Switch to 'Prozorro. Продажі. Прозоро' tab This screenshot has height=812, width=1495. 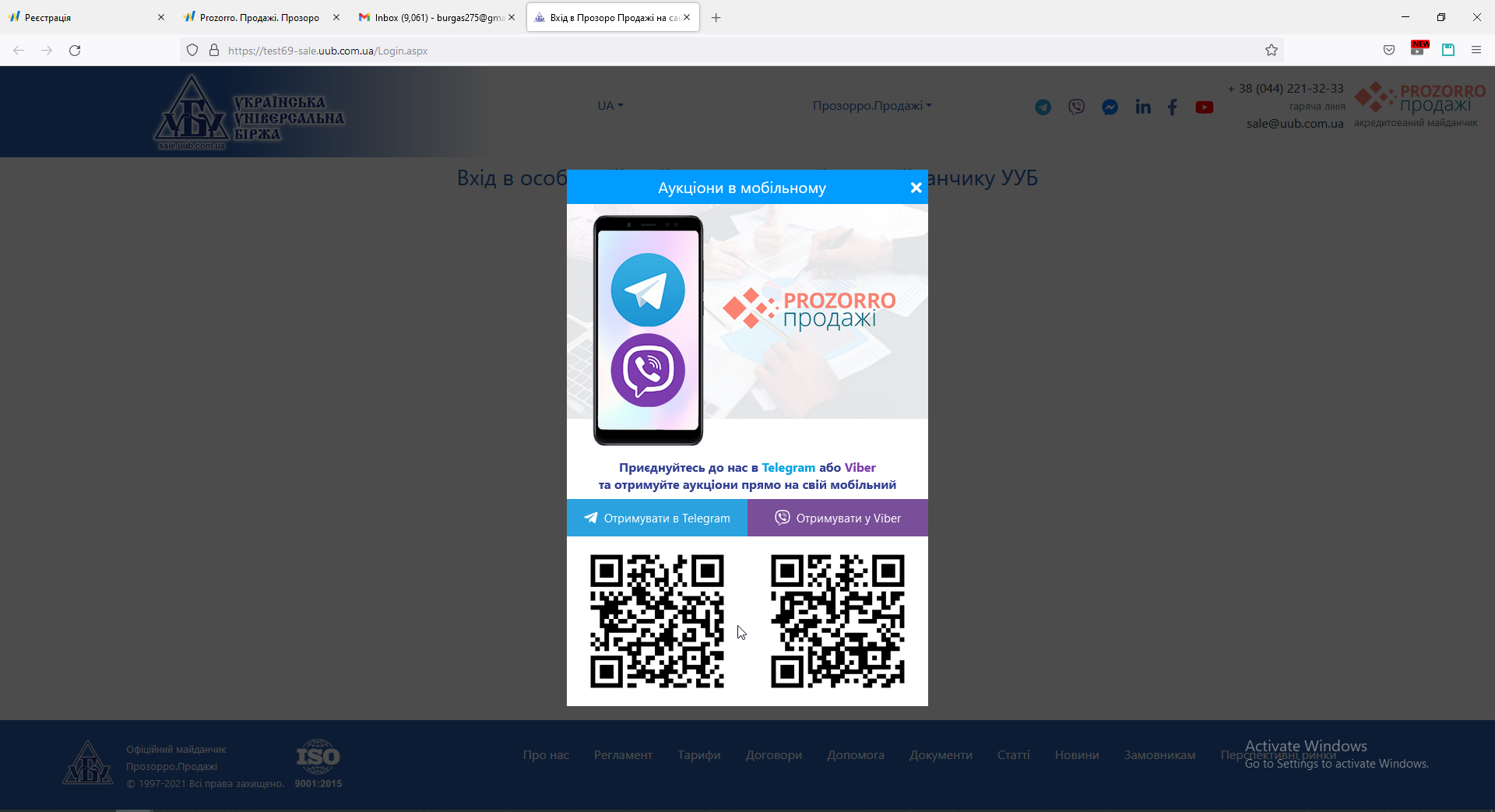tap(261, 17)
